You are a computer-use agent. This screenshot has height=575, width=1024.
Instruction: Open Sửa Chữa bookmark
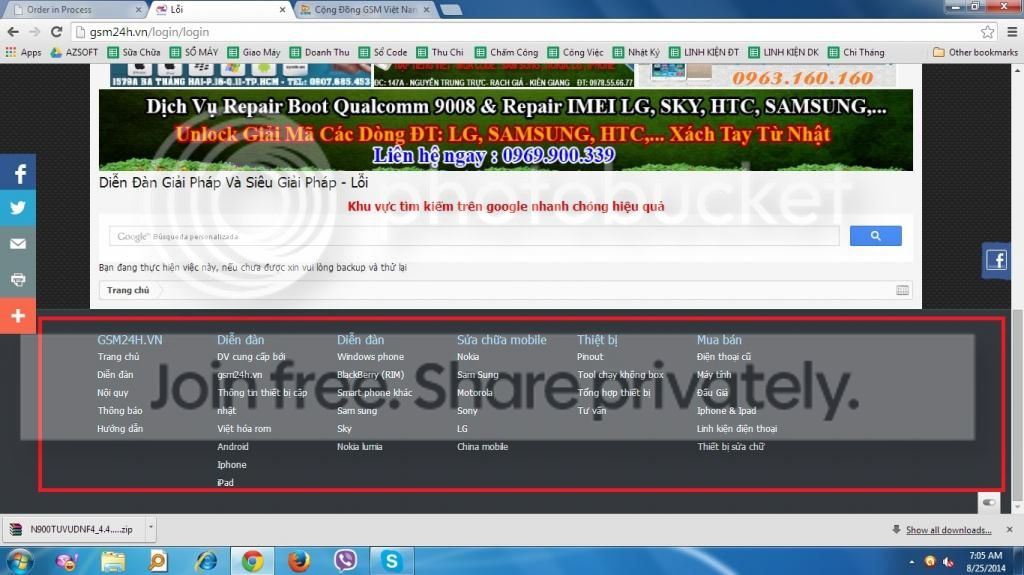[134, 52]
